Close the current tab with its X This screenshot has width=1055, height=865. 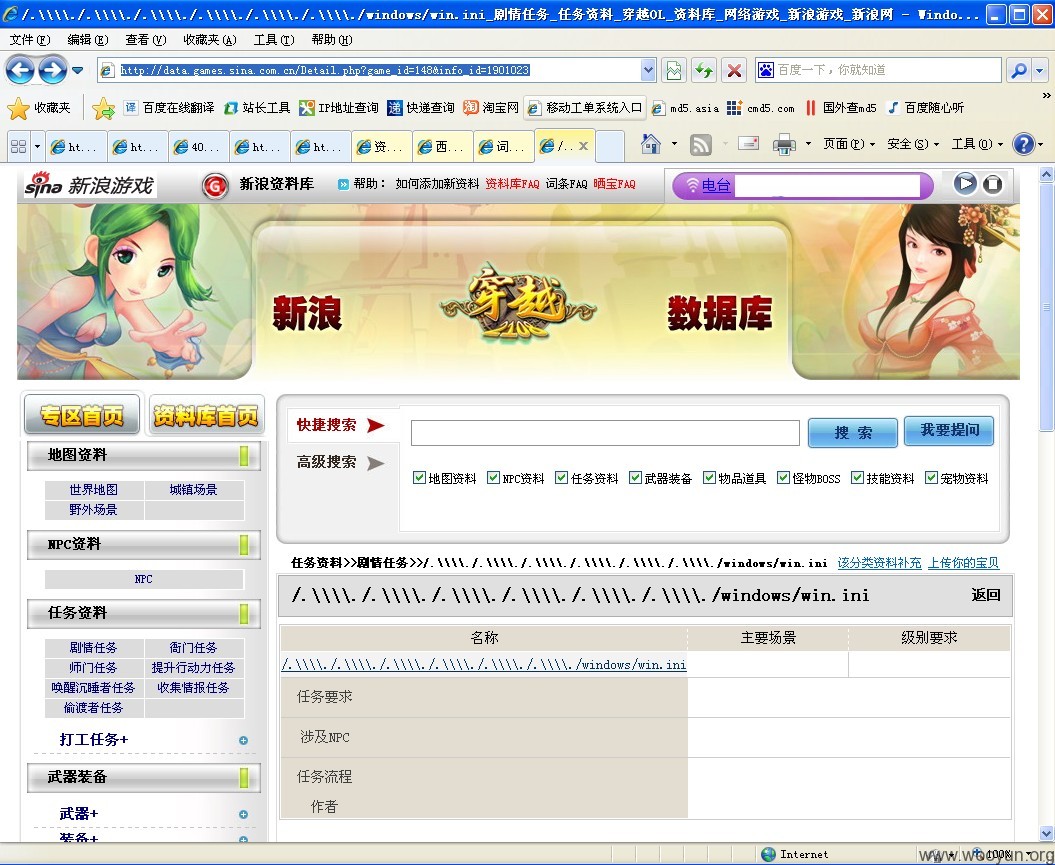click(583, 145)
